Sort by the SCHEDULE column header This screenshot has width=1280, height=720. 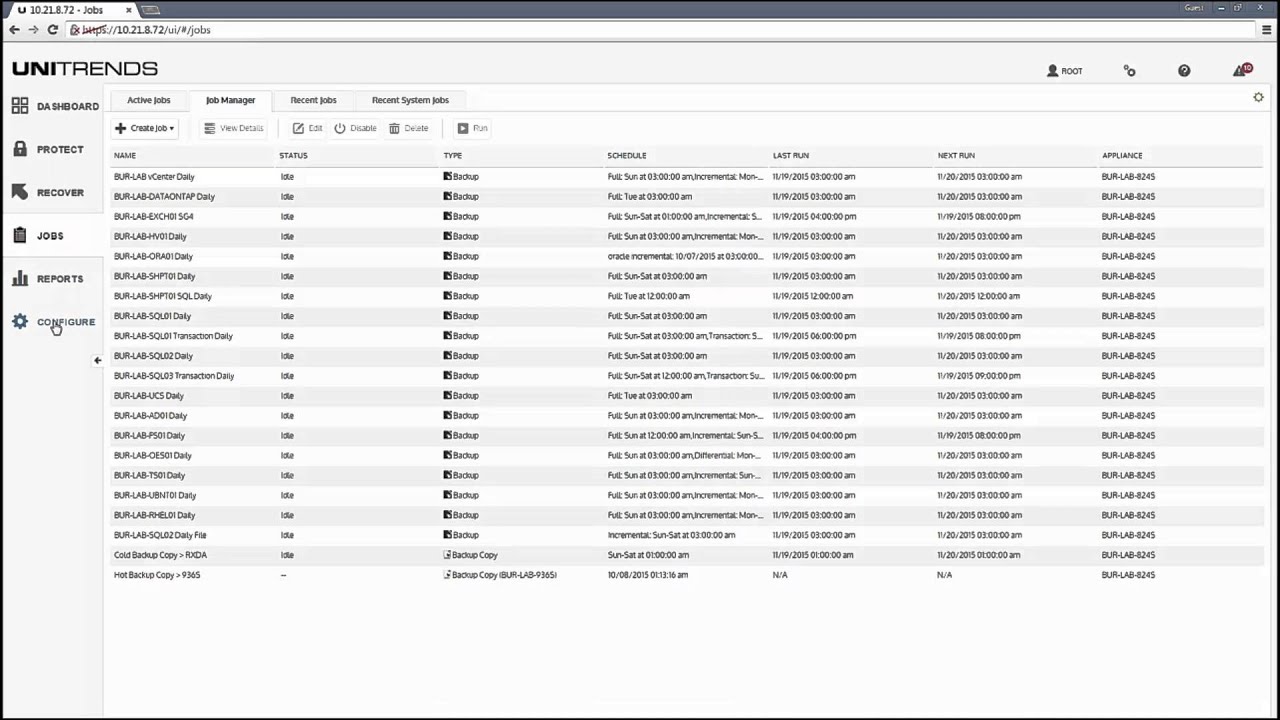point(626,155)
